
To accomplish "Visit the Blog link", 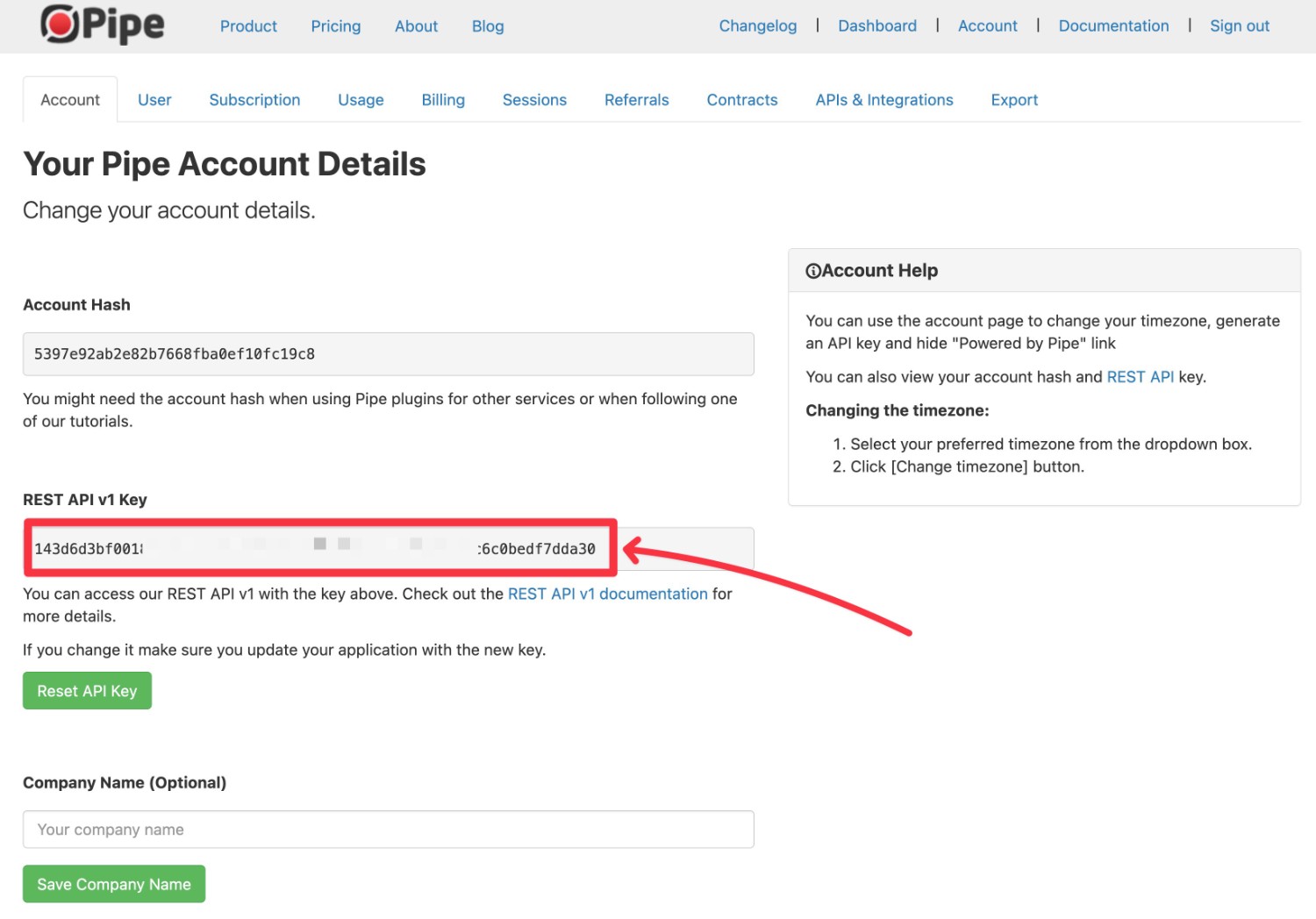I will point(488,26).
